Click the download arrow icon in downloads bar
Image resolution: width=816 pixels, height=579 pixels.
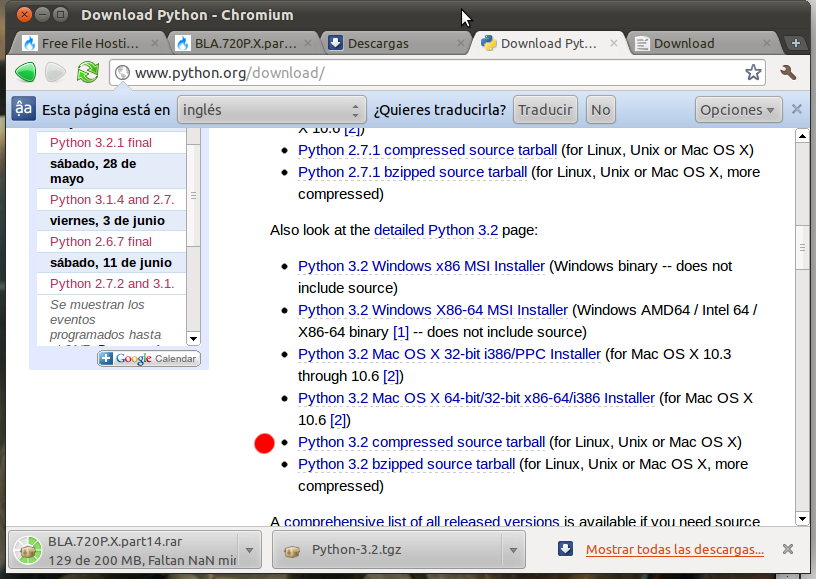(x=565, y=549)
